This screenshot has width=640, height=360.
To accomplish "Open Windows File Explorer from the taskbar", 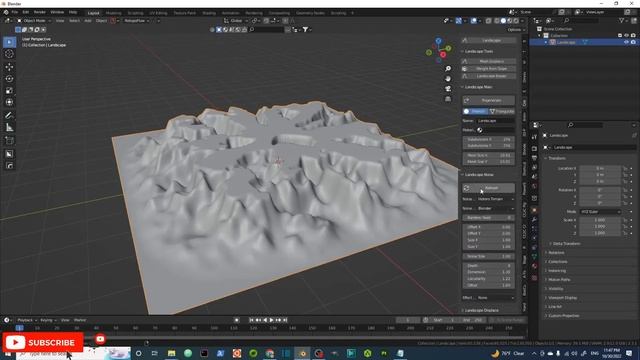I will point(171,353).
